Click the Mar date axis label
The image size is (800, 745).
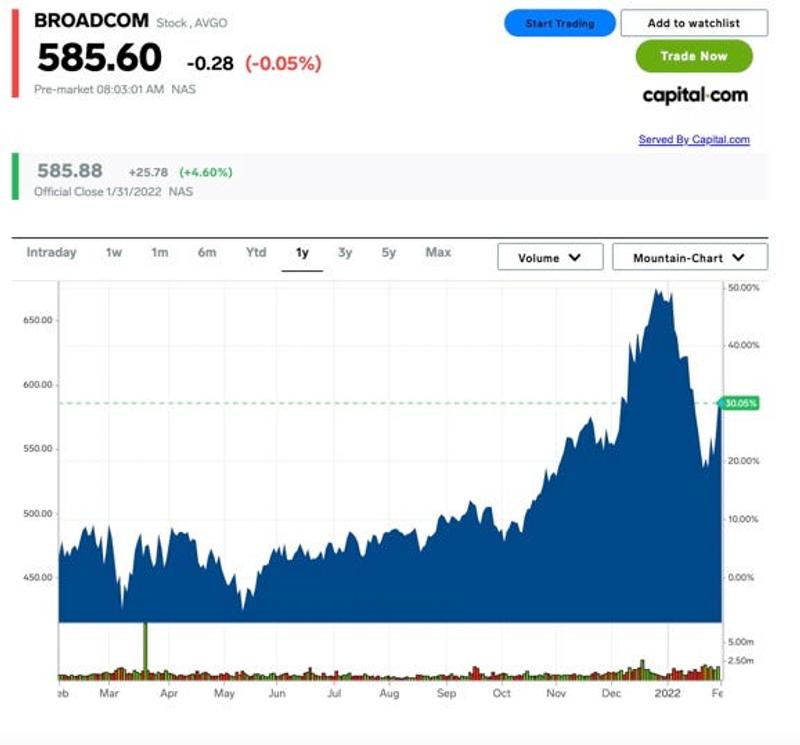(x=109, y=693)
